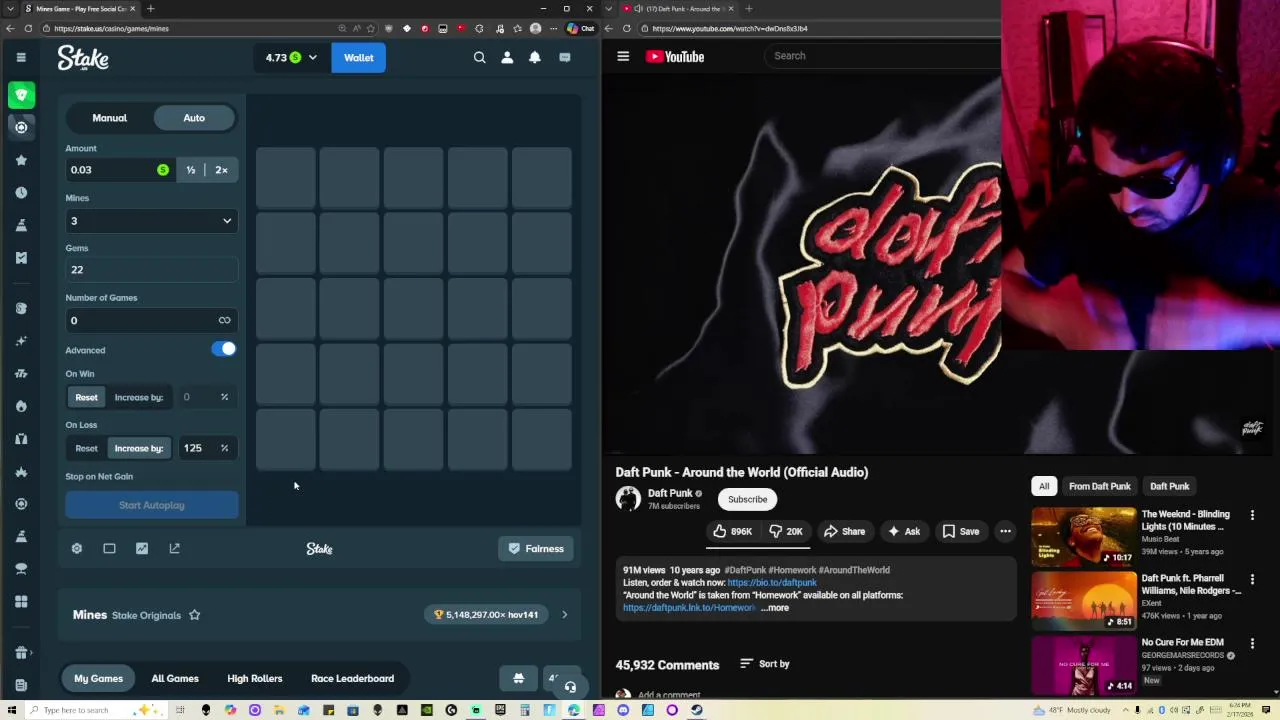Image resolution: width=1280 pixels, height=720 pixels.
Task: Switch to Auto betting mode
Action: pos(194,118)
